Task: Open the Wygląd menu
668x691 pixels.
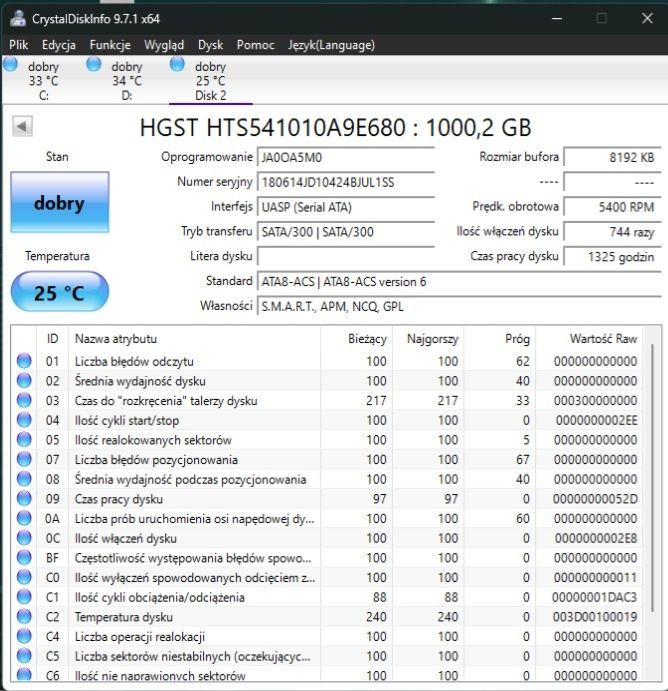Action: [164, 45]
